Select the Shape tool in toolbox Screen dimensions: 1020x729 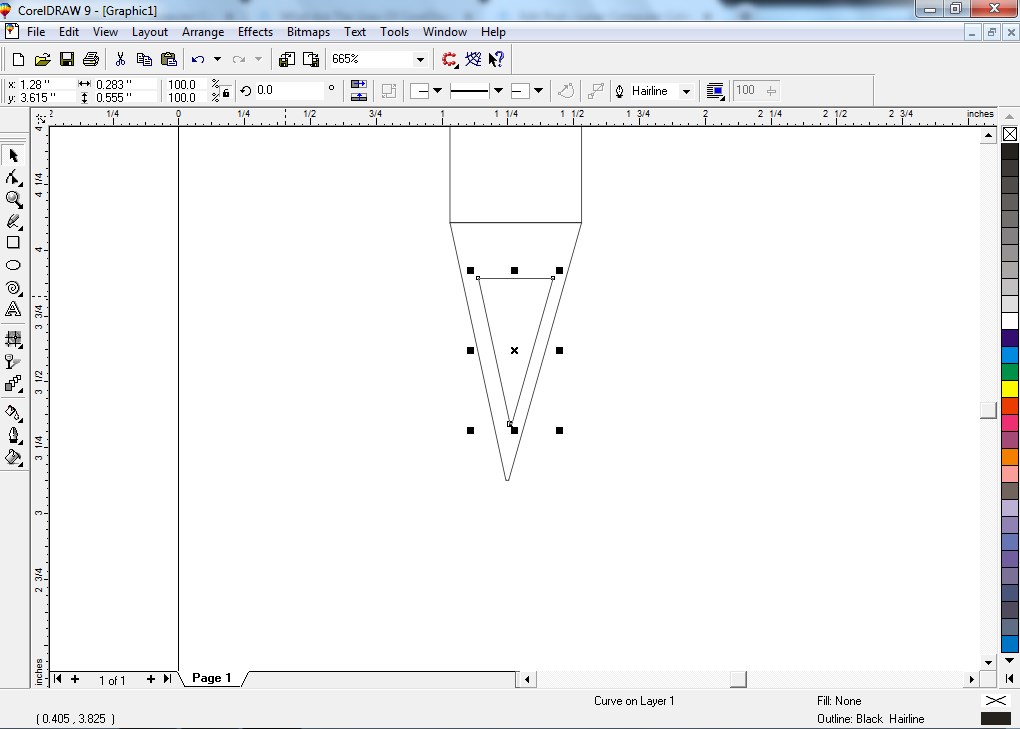coord(13,177)
